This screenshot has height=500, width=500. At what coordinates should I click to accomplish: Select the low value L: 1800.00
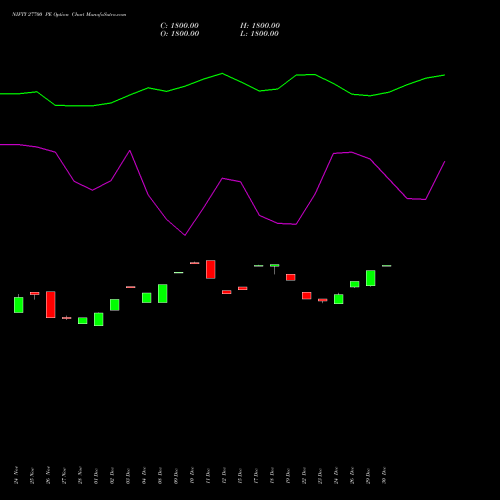(259, 34)
